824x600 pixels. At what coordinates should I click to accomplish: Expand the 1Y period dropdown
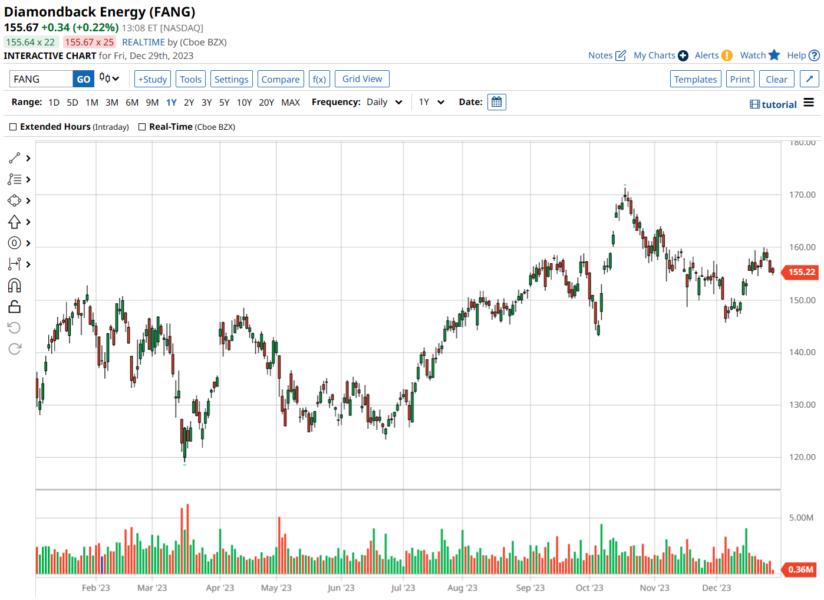point(432,101)
